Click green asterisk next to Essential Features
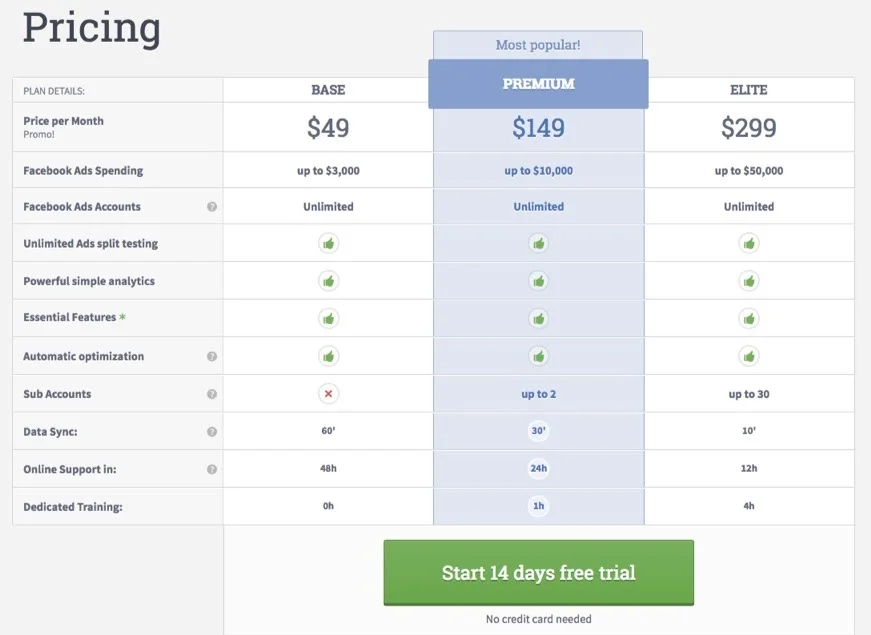This screenshot has height=635, width=871. (x=123, y=318)
